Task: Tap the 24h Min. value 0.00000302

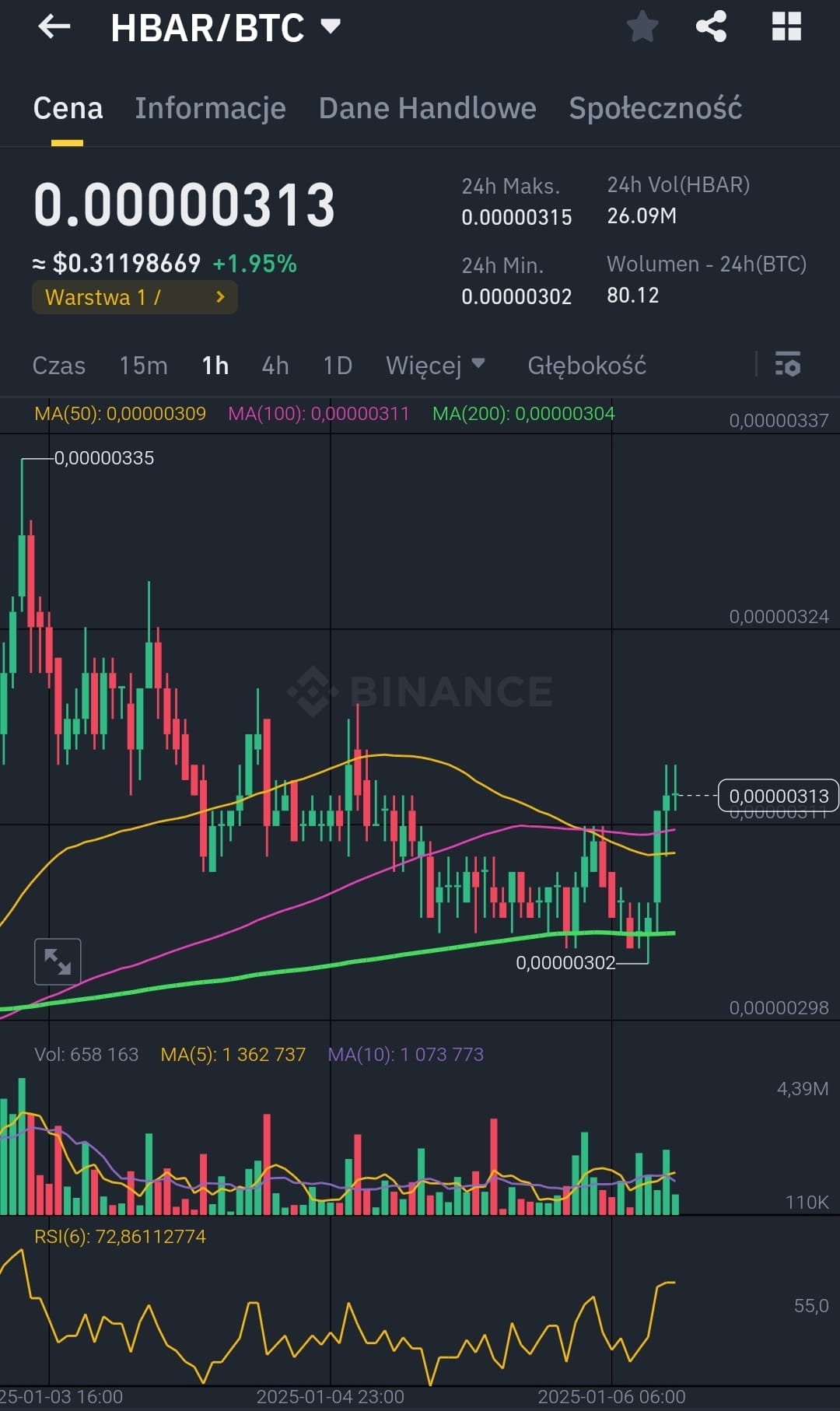Action: [x=516, y=296]
